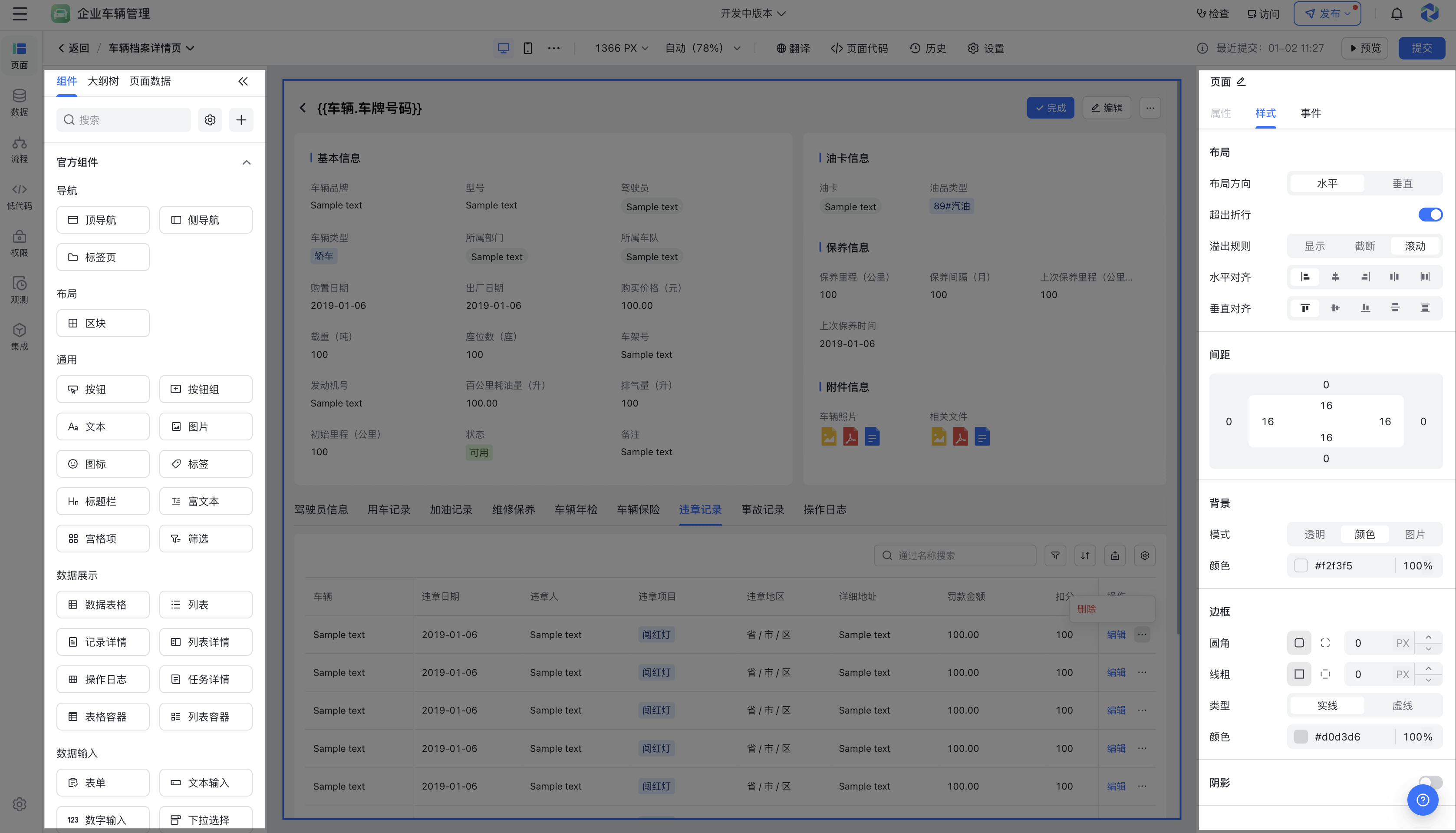Collapse the component panel with double chevron
1456x833 pixels.
(243, 81)
